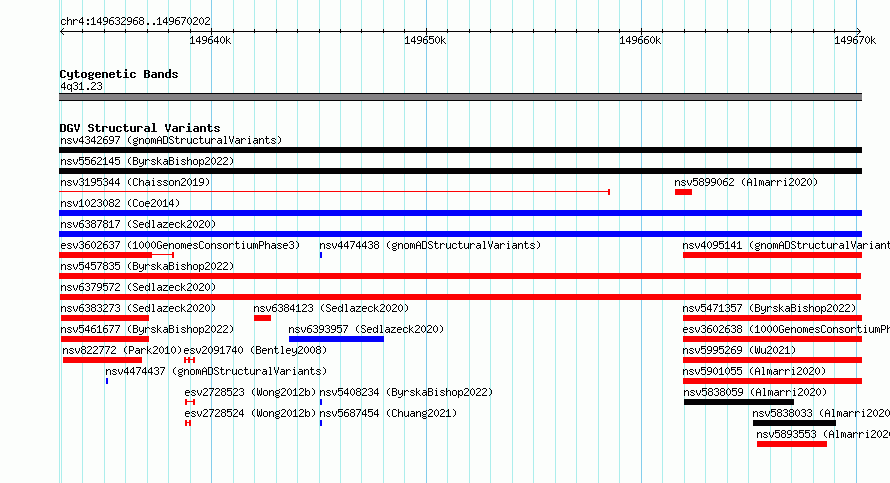Open esv2728524 (Wong2012b) label
Image resolution: width=890 pixels, height=483 pixels.
click(x=250, y=413)
